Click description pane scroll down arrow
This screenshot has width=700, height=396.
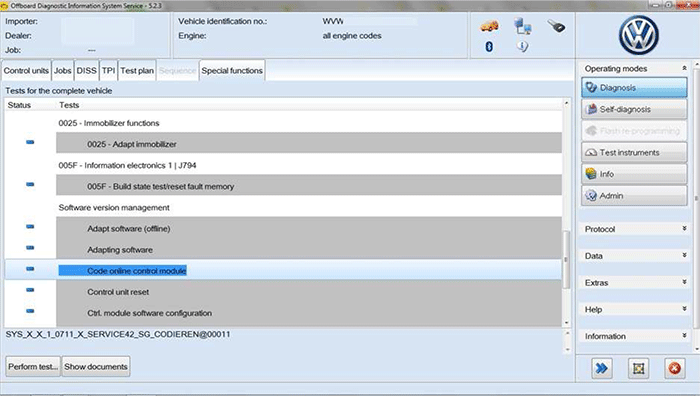click(x=567, y=350)
